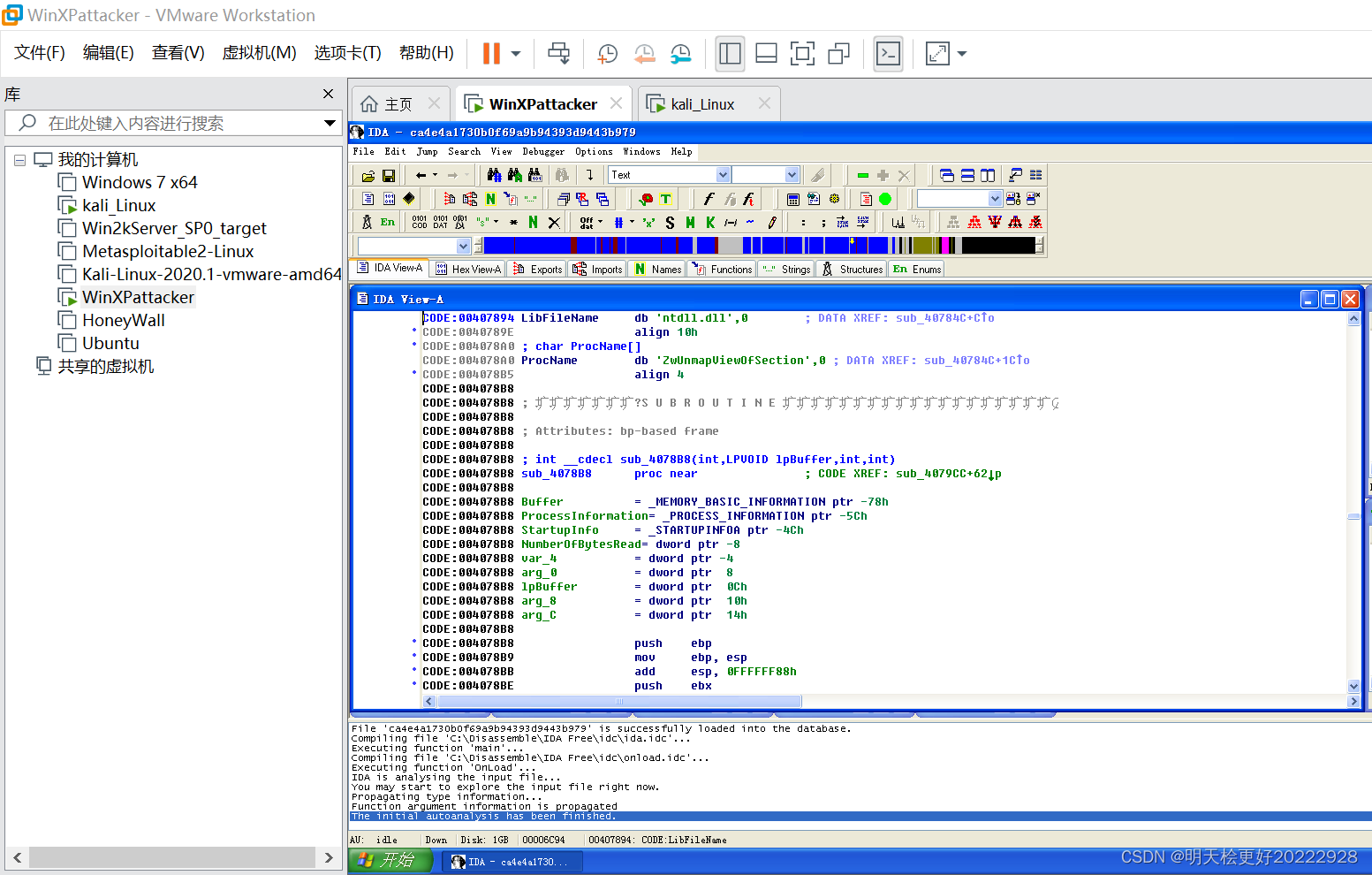The width and height of the screenshot is (1372, 875).
Task: Open the Text search type dropdown
Action: pos(723,175)
